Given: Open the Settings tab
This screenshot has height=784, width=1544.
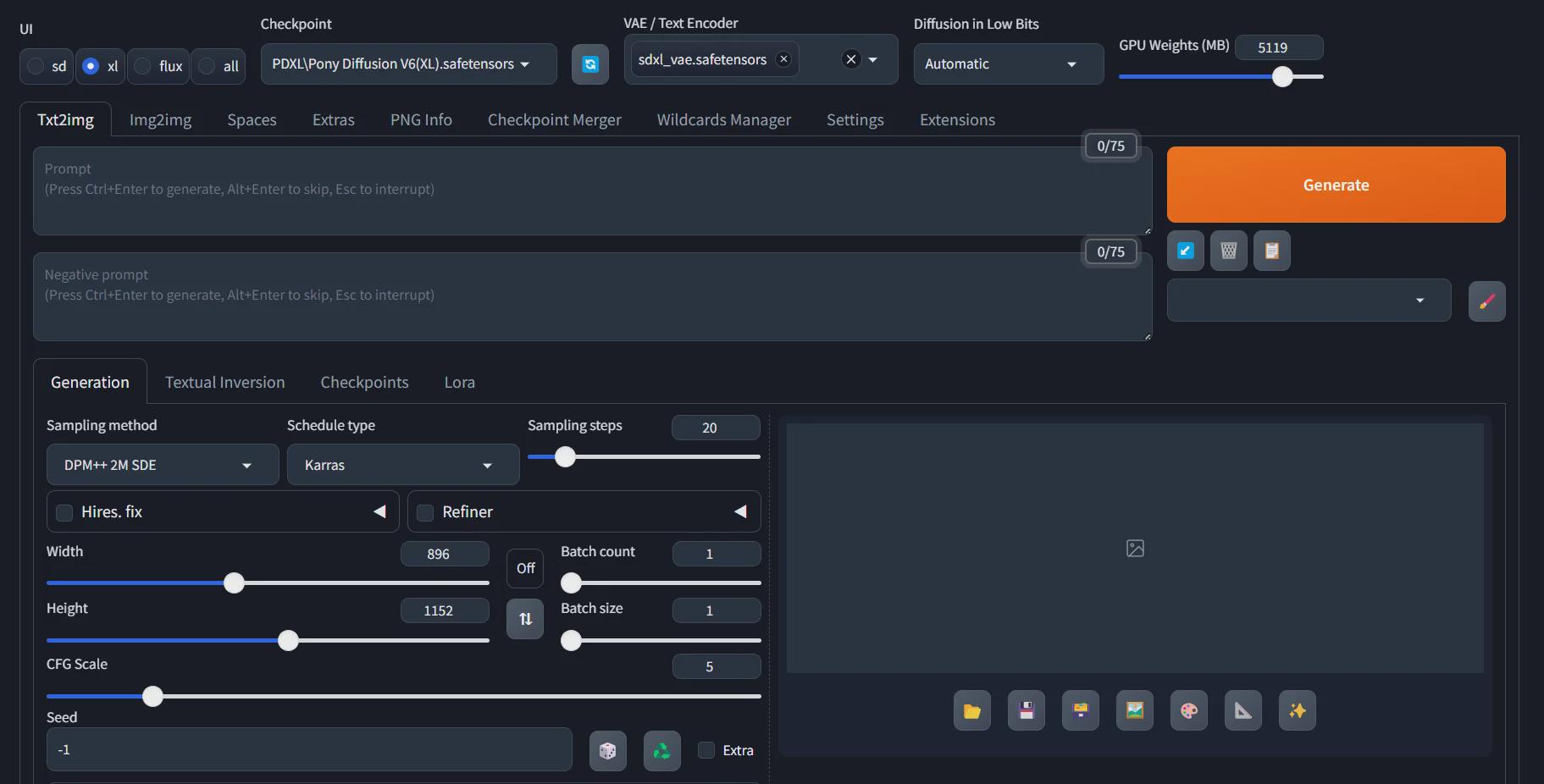Looking at the screenshot, I should pyautogui.click(x=855, y=119).
